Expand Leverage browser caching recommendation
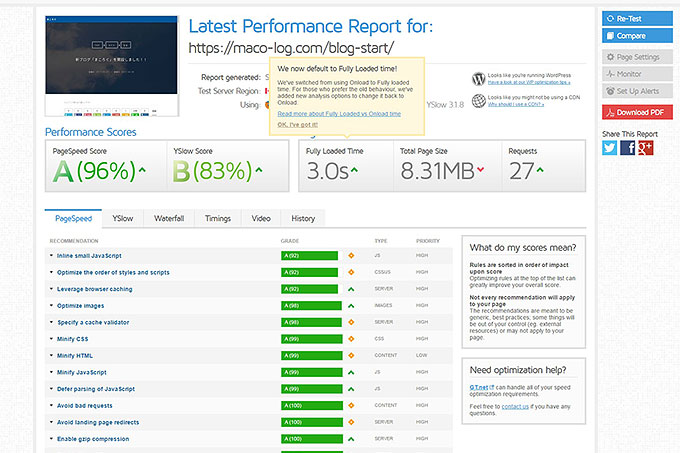 pyautogui.click(x=95, y=289)
